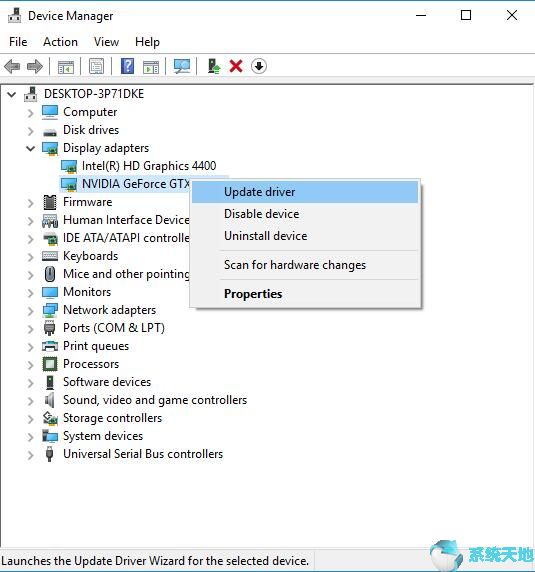Viewport: 535px width, 572px height.
Task: Expand the Software devices category arrow
Action: pos(31,383)
